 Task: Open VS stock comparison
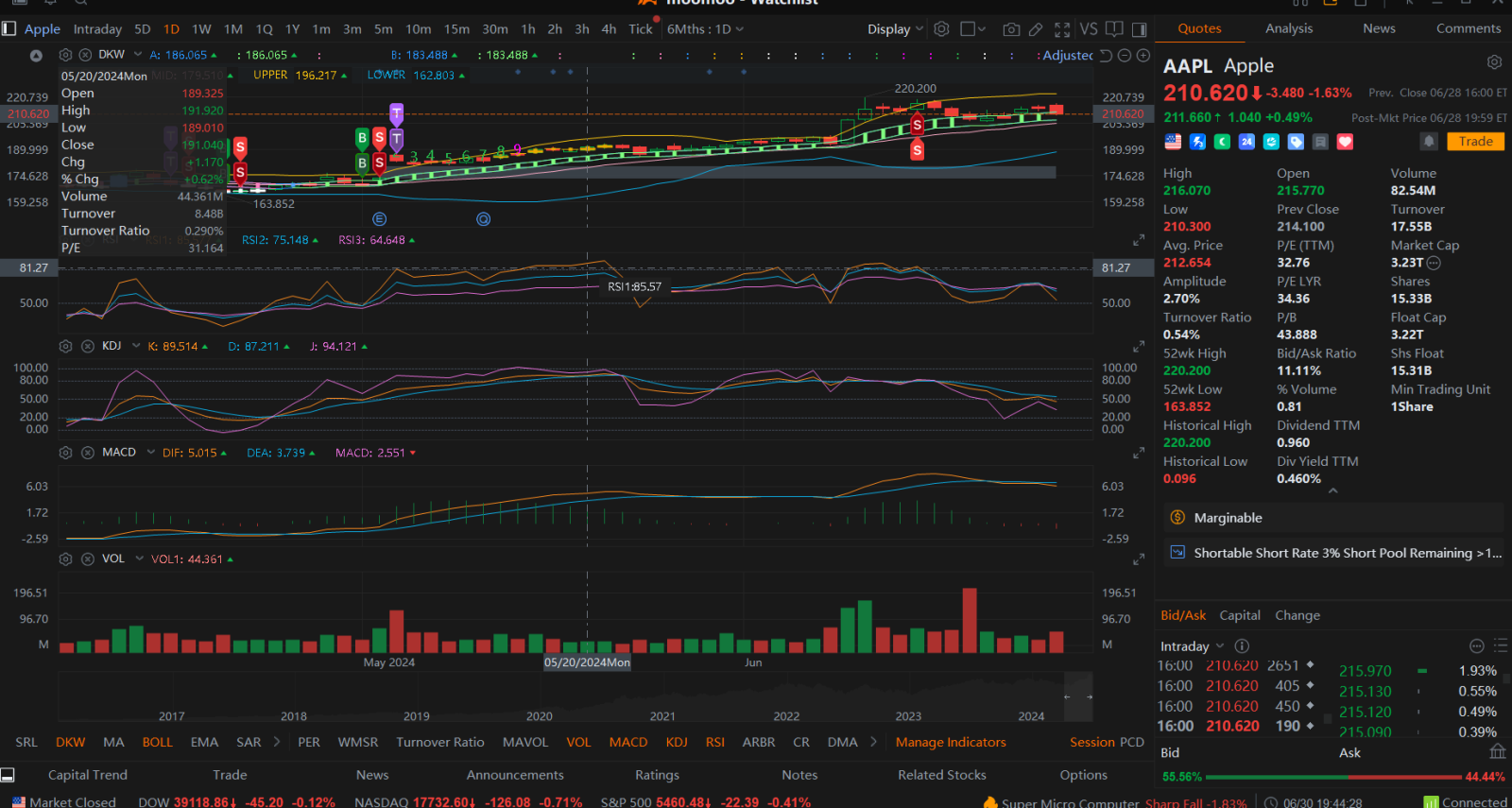click(x=1089, y=29)
